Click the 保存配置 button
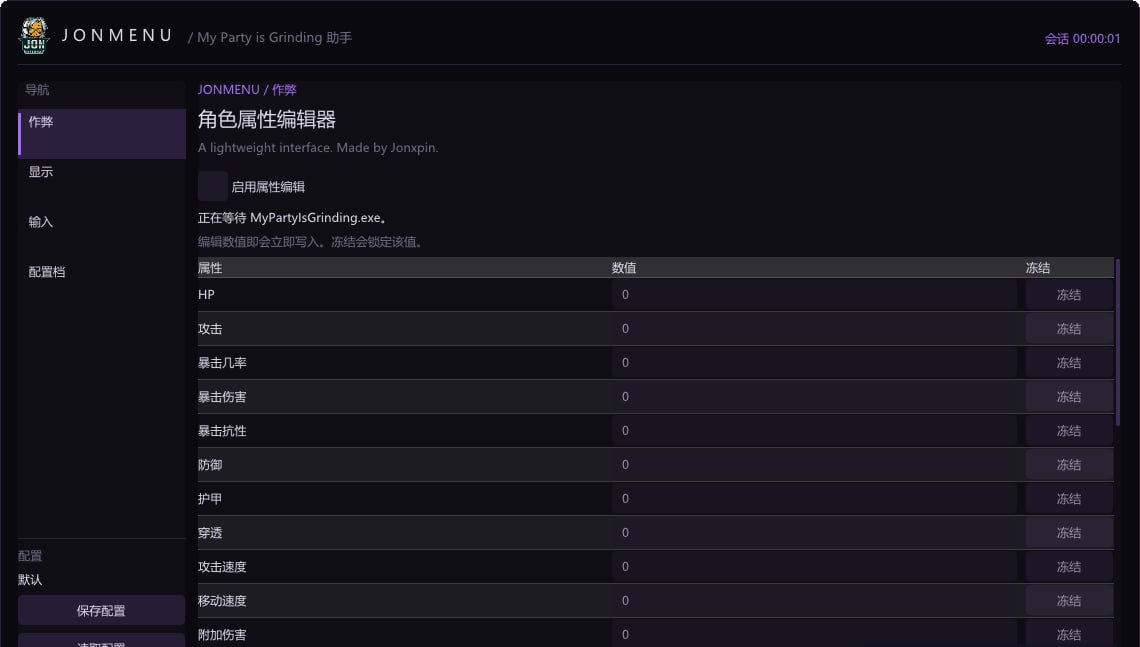 (x=102, y=611)
